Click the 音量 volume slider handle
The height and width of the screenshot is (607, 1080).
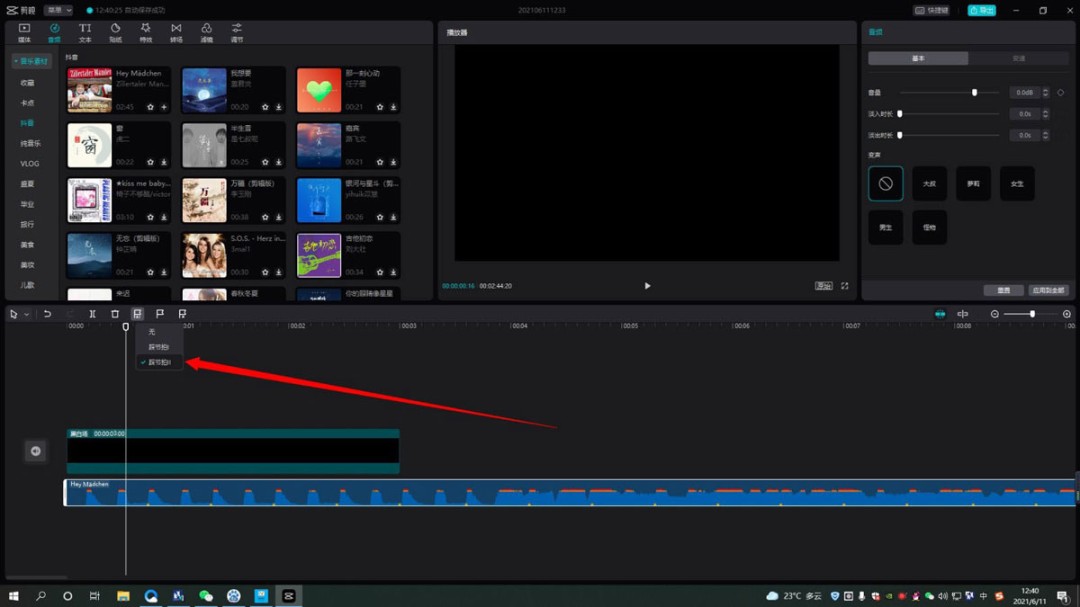tap(974, 93)
